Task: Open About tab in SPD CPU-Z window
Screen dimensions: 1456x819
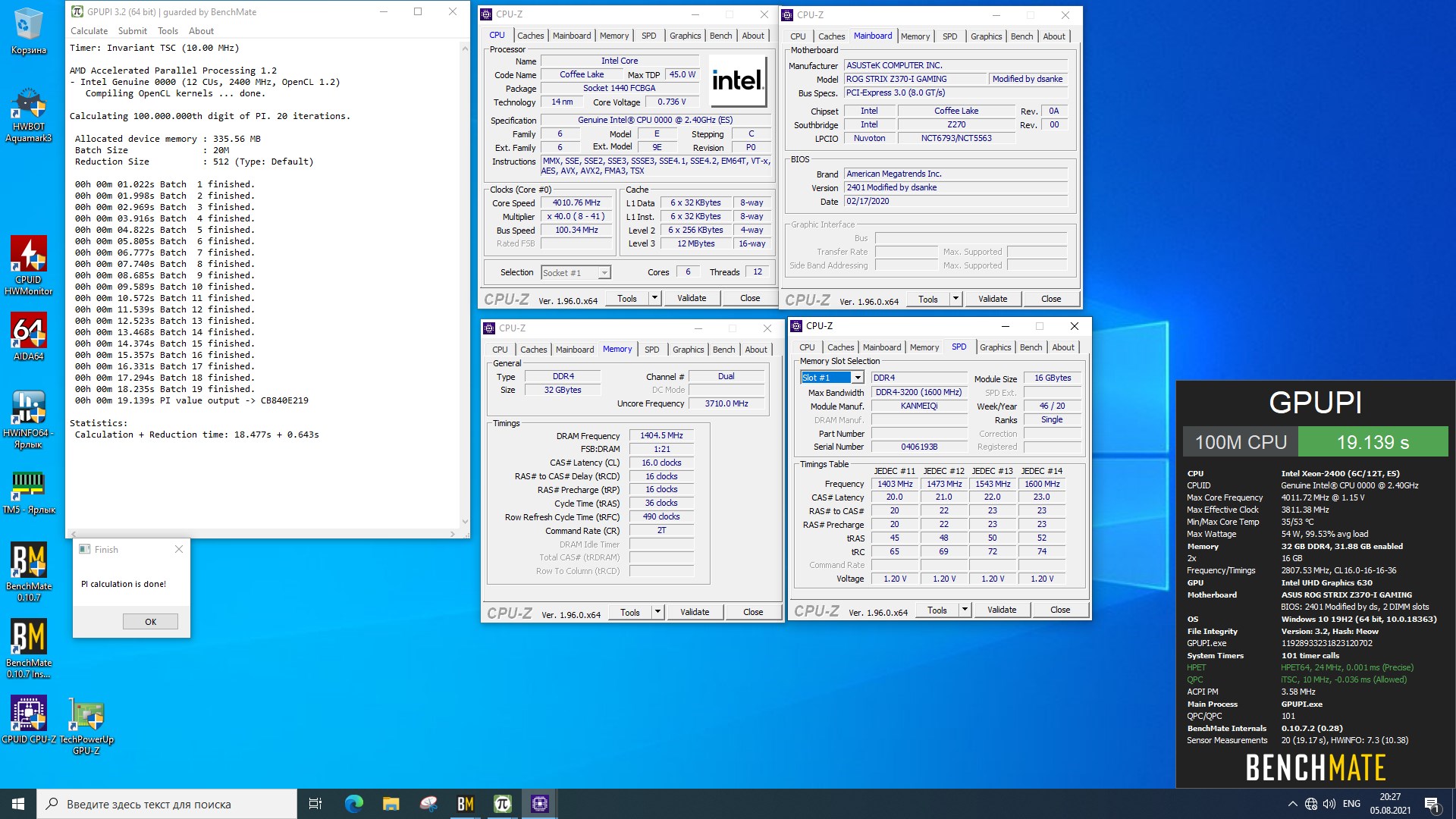Action: [x=1063, y=347]
